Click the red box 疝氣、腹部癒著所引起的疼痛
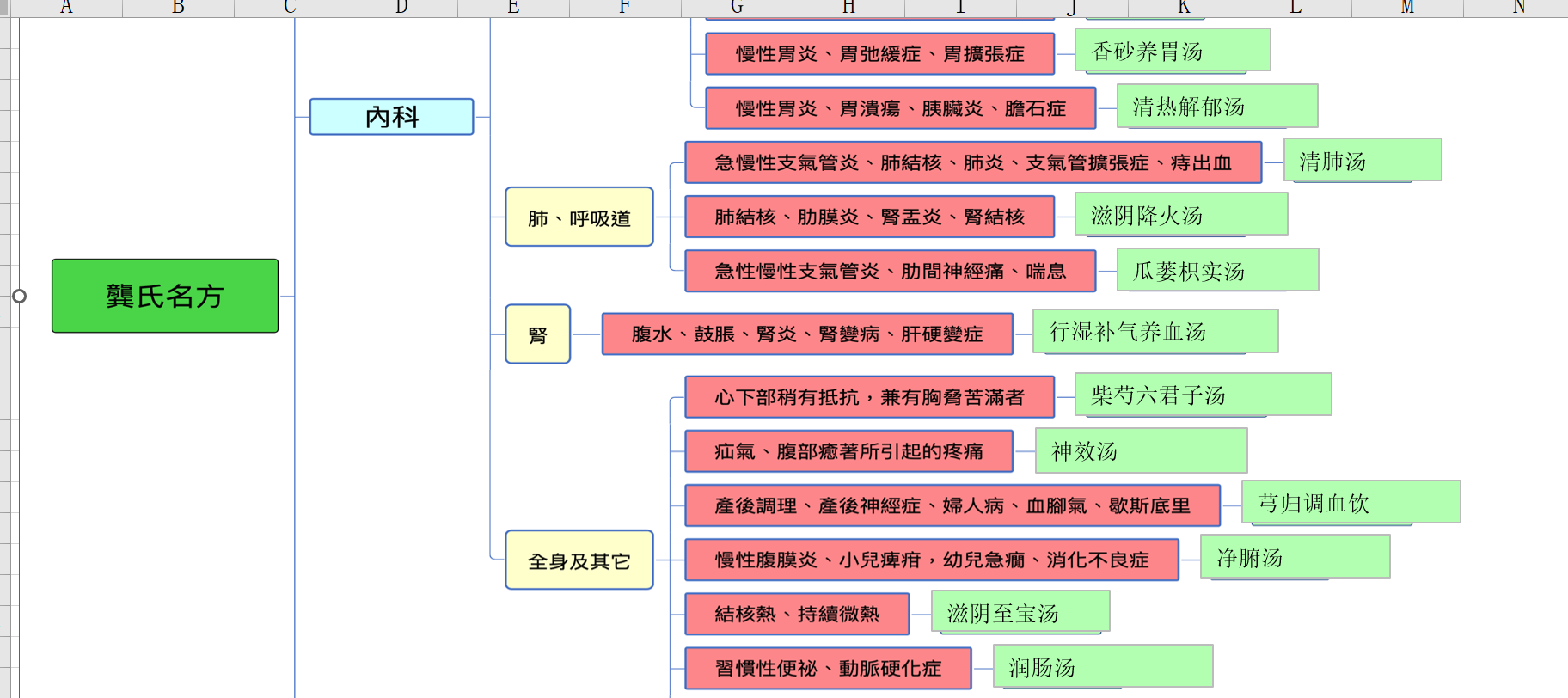This screenshot has height=698, width=1568. [x=849, y=451]
